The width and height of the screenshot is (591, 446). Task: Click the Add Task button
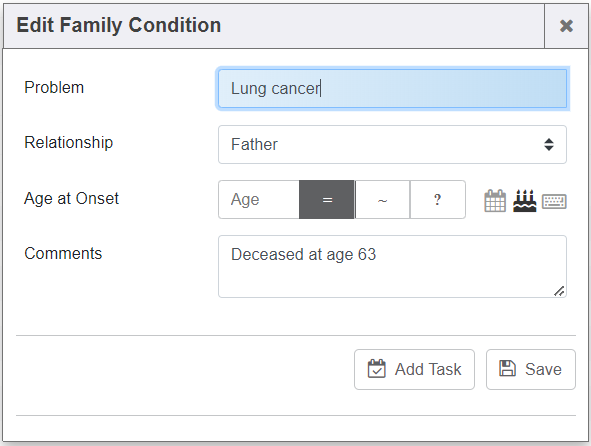click(x=414, y=369)
